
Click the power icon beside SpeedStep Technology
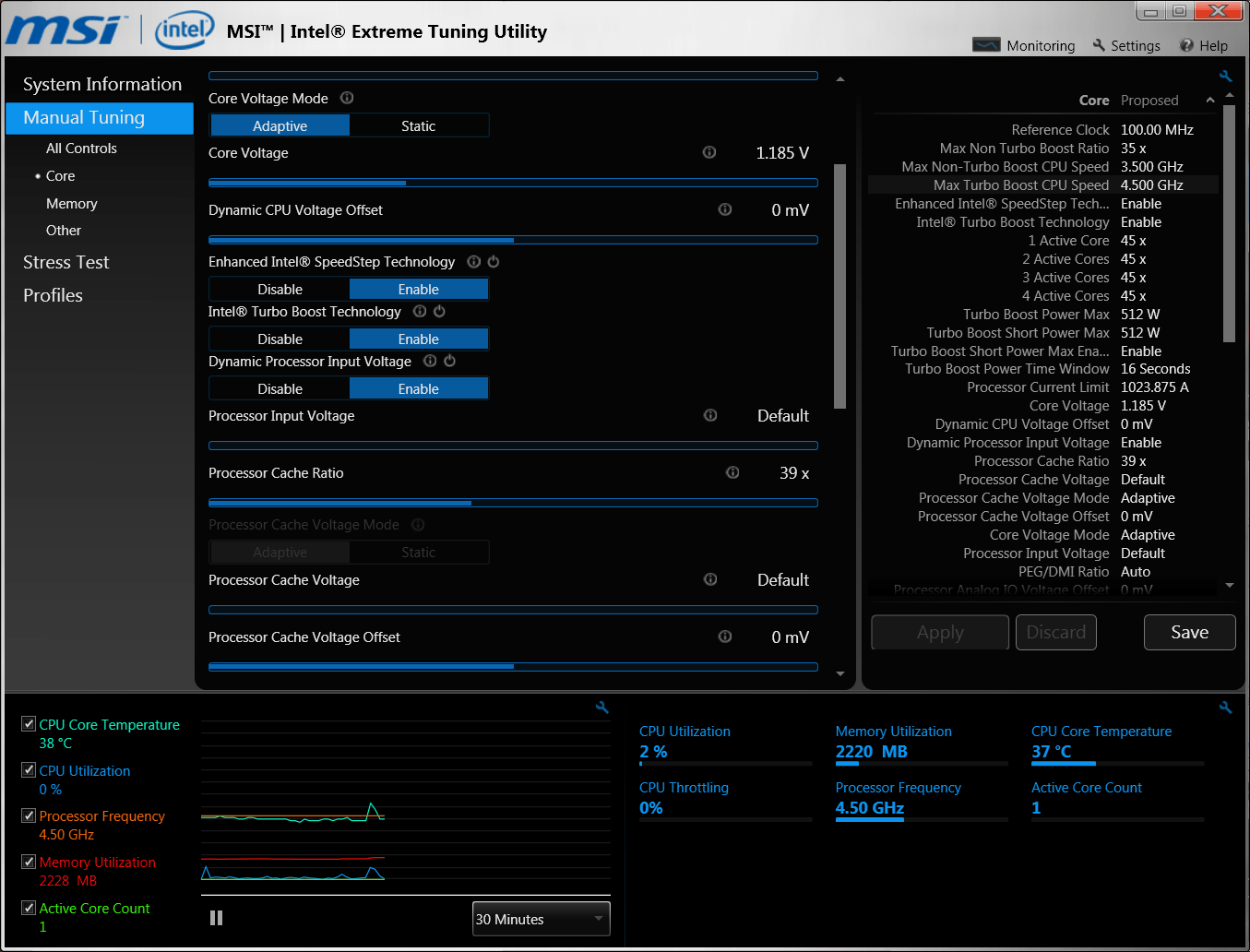click(494, 262)
